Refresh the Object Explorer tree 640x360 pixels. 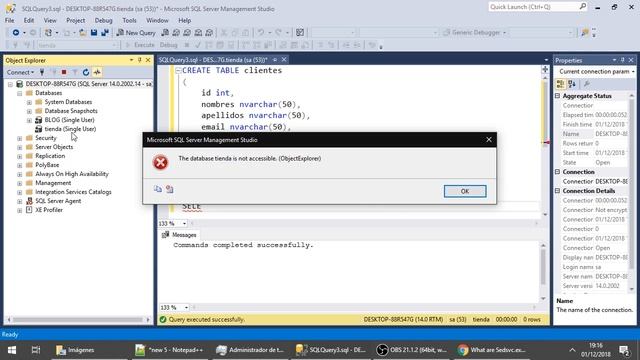86,72
